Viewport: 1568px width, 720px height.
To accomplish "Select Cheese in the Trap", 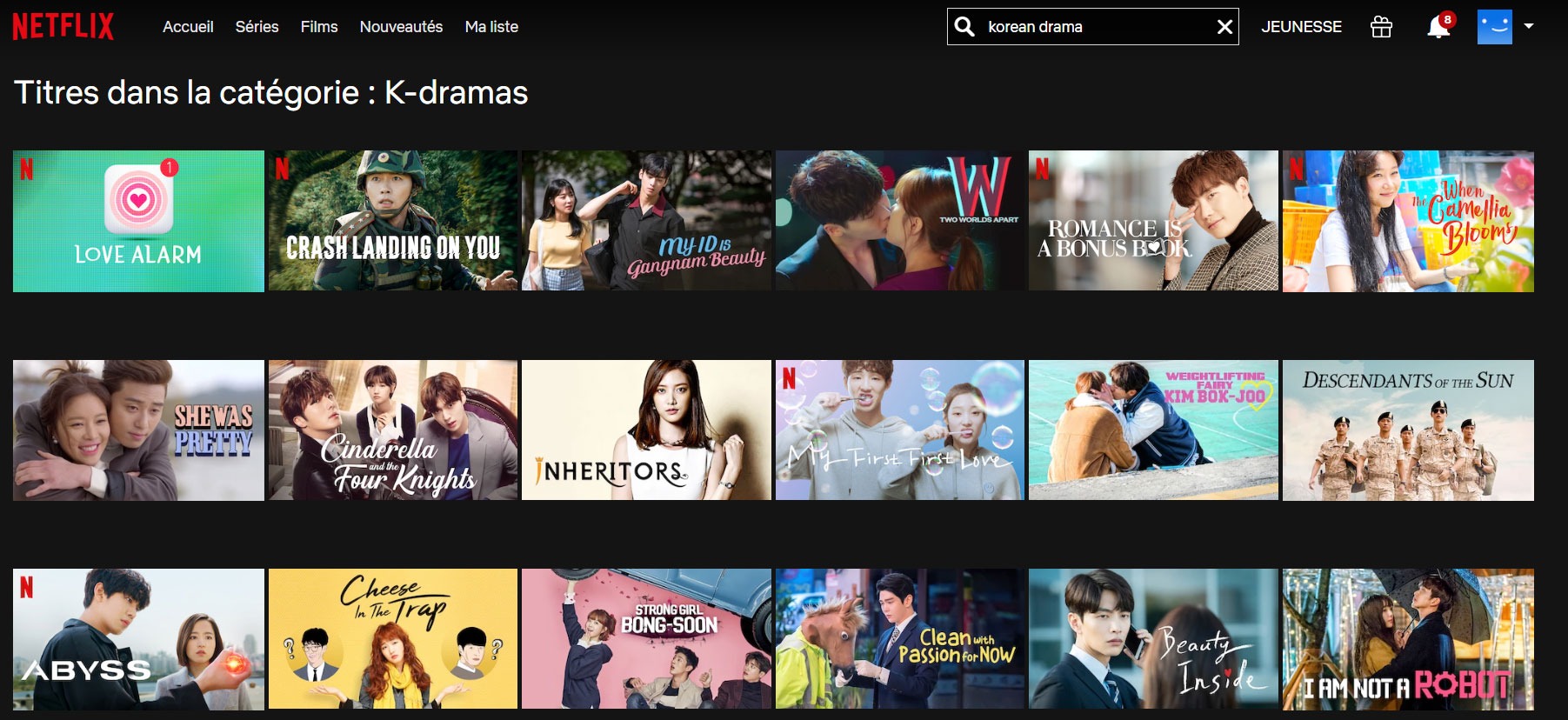I will coord(393,639).
